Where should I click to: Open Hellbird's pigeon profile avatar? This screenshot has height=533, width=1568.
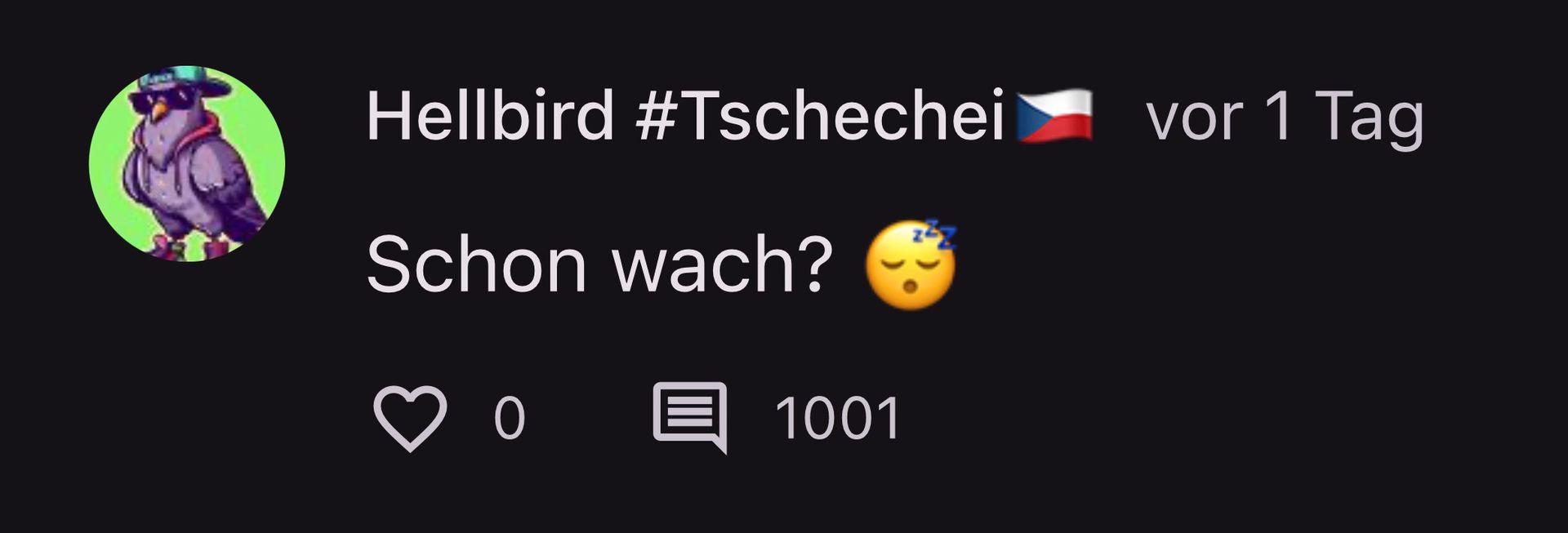tap(187, 163)
